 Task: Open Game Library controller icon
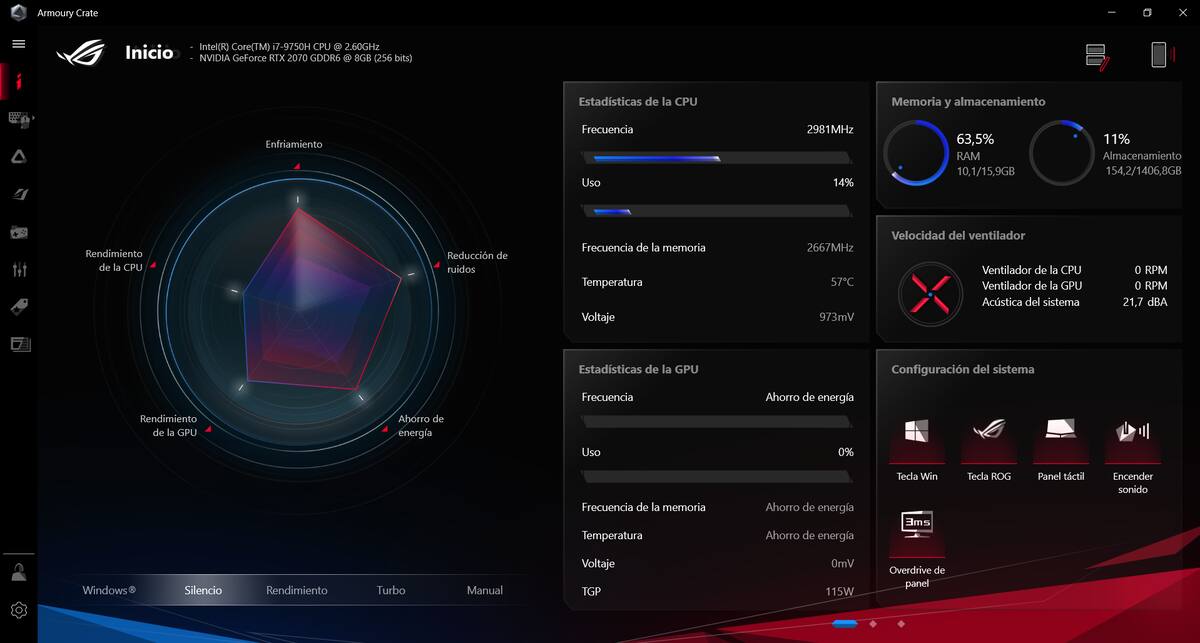coord(19,232)
